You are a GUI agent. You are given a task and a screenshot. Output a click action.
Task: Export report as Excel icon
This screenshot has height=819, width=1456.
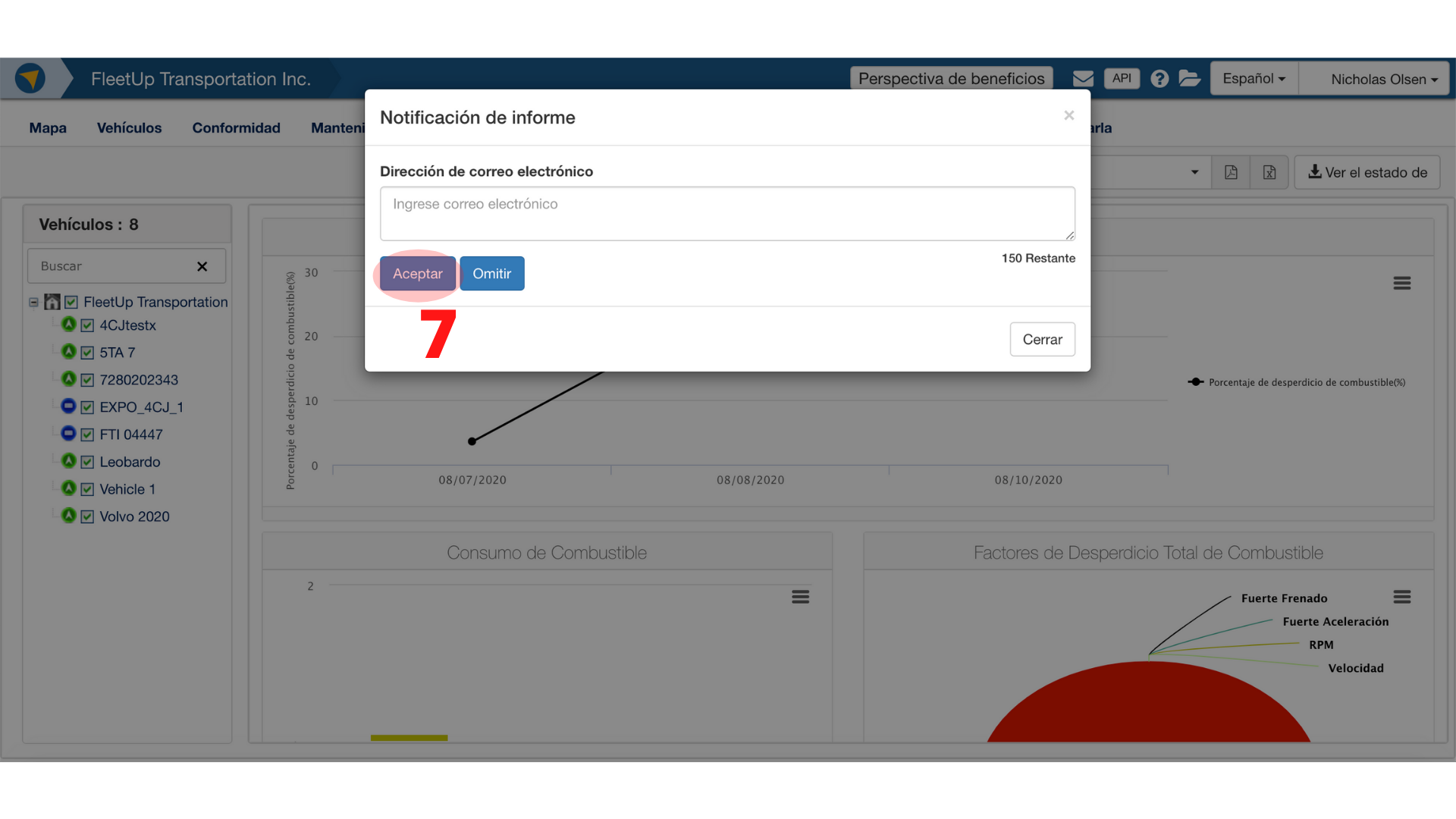point(1269,172)
